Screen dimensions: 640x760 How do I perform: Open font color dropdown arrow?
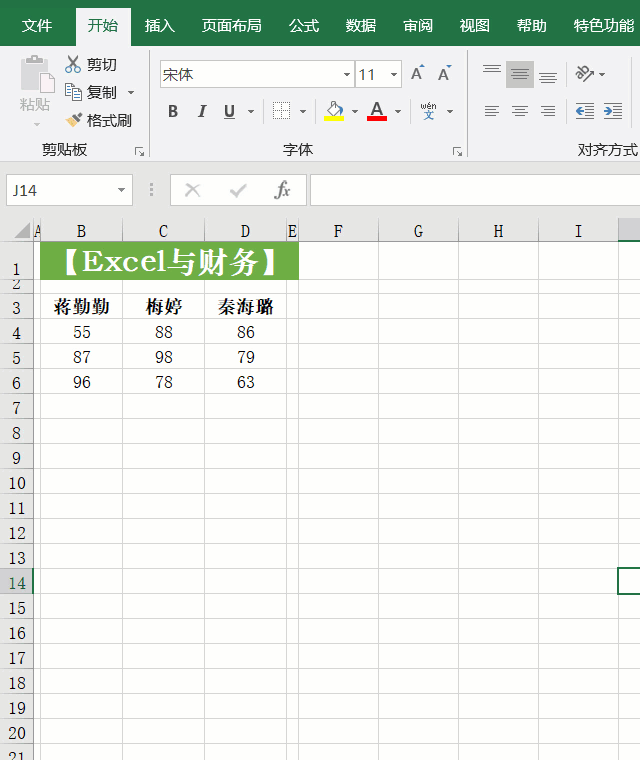[398, 111]
